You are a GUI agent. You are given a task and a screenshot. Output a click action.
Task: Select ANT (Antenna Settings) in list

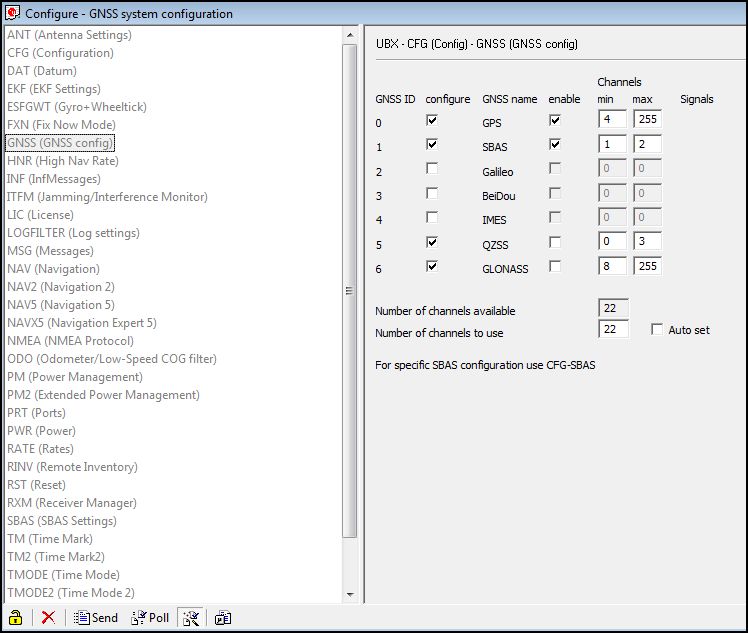click(69, 35)
